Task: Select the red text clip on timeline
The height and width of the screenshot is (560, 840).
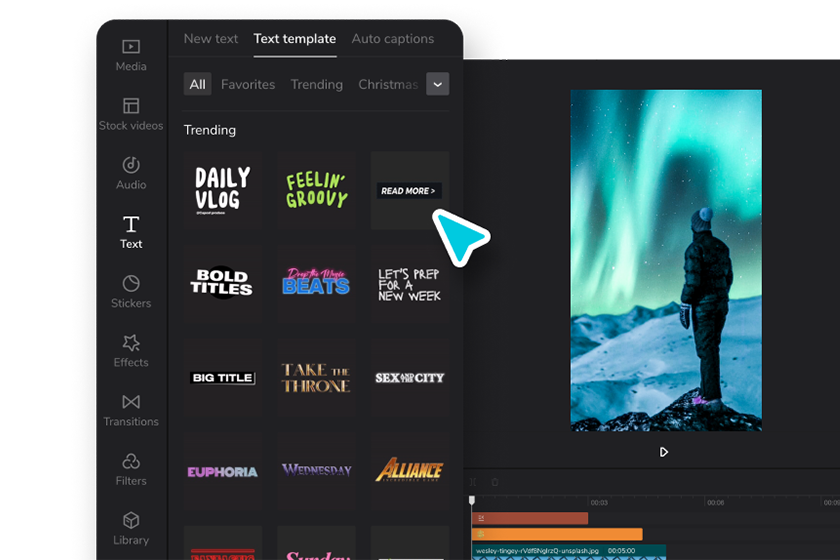Action: pyautogui.click(x=530, y=518)
